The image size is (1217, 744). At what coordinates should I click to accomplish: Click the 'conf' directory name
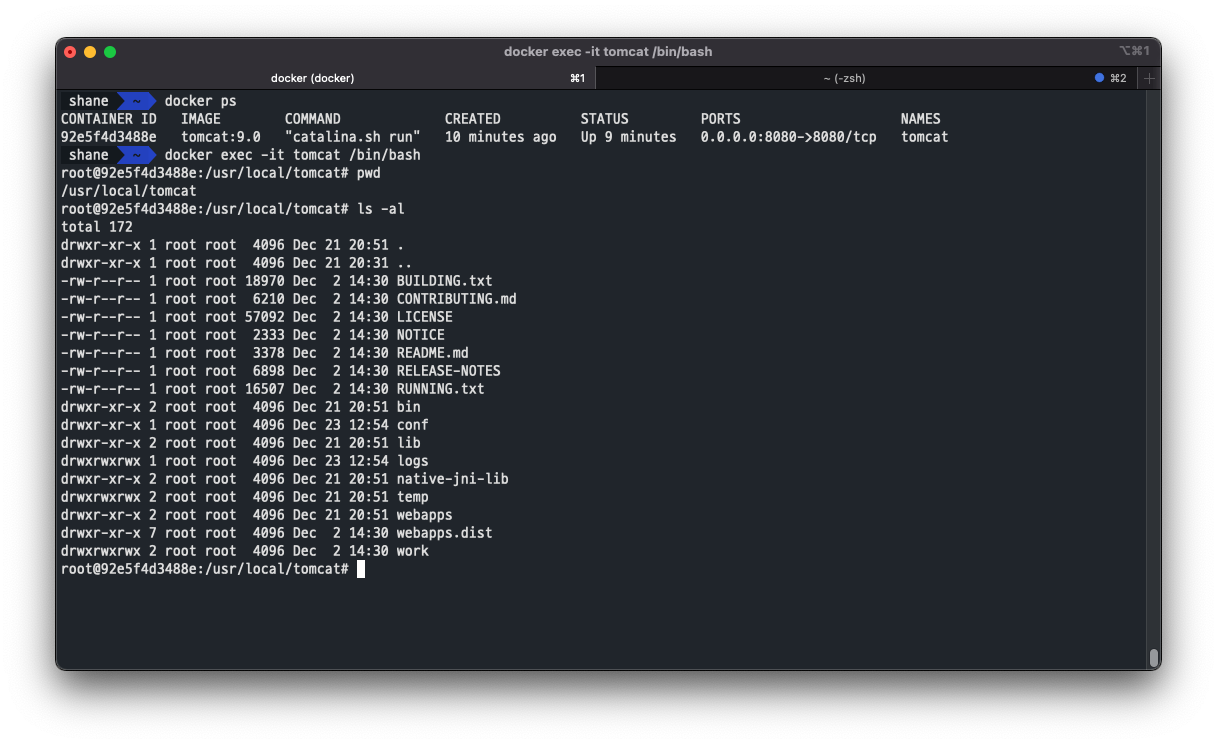[412, 425]
